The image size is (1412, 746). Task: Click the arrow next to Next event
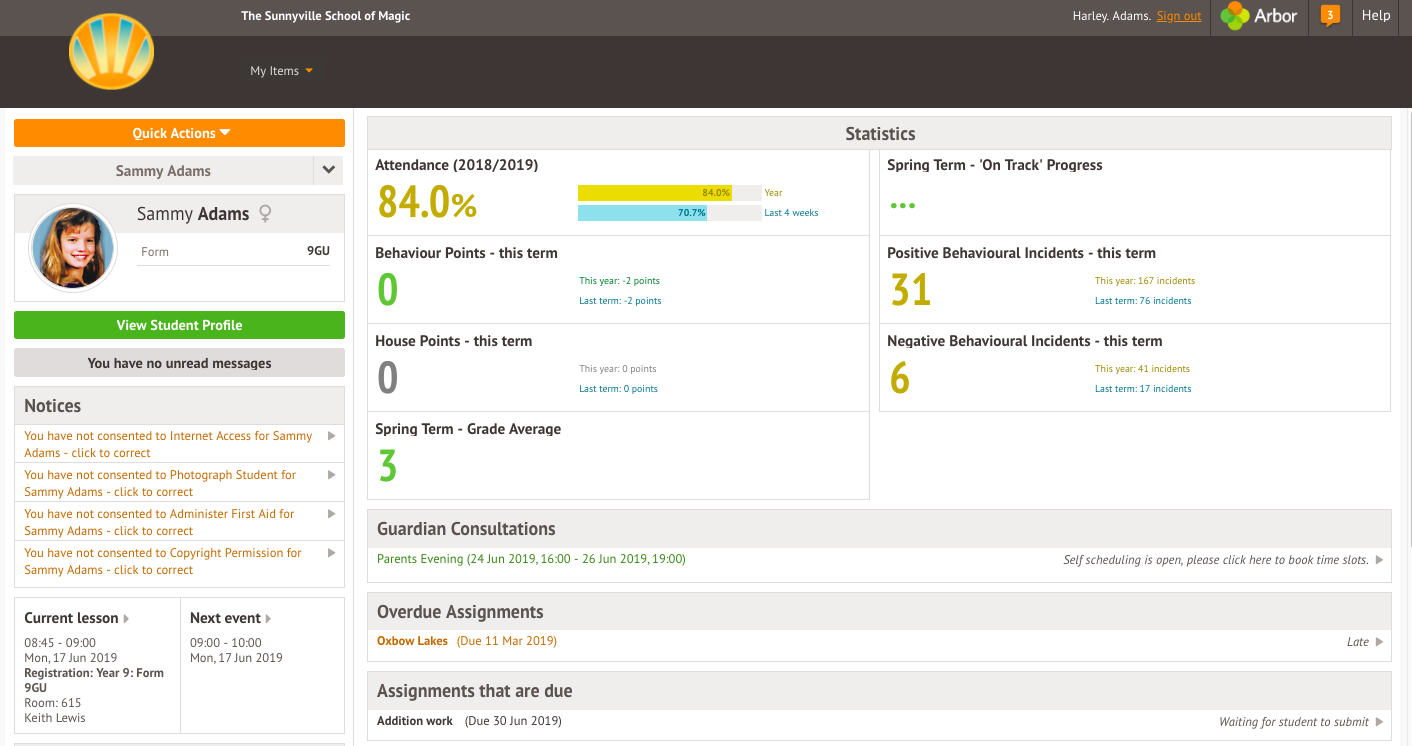(269, 619)
